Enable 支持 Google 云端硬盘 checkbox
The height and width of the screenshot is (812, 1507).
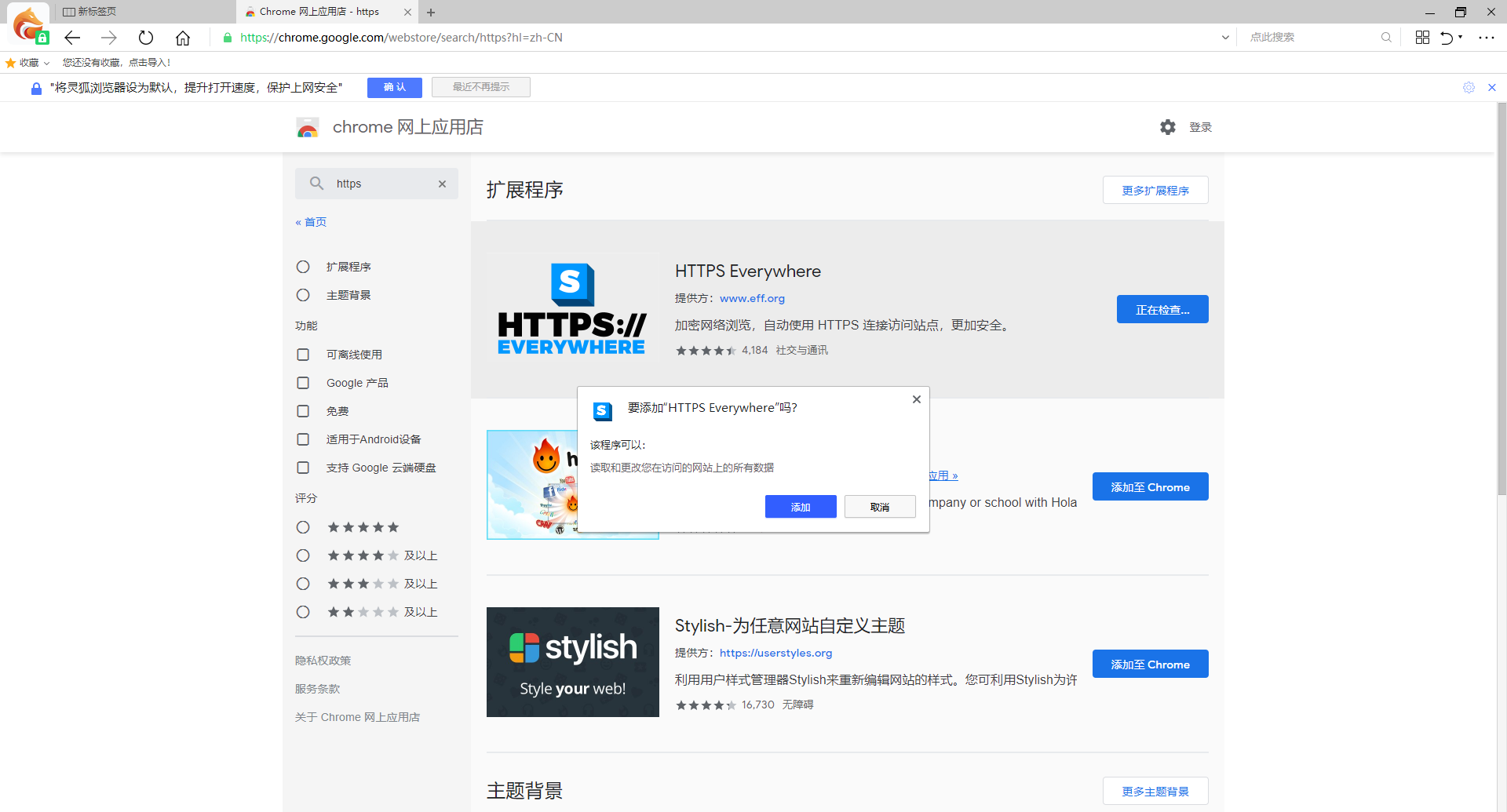pyautogui.click(x=303, y=468)
